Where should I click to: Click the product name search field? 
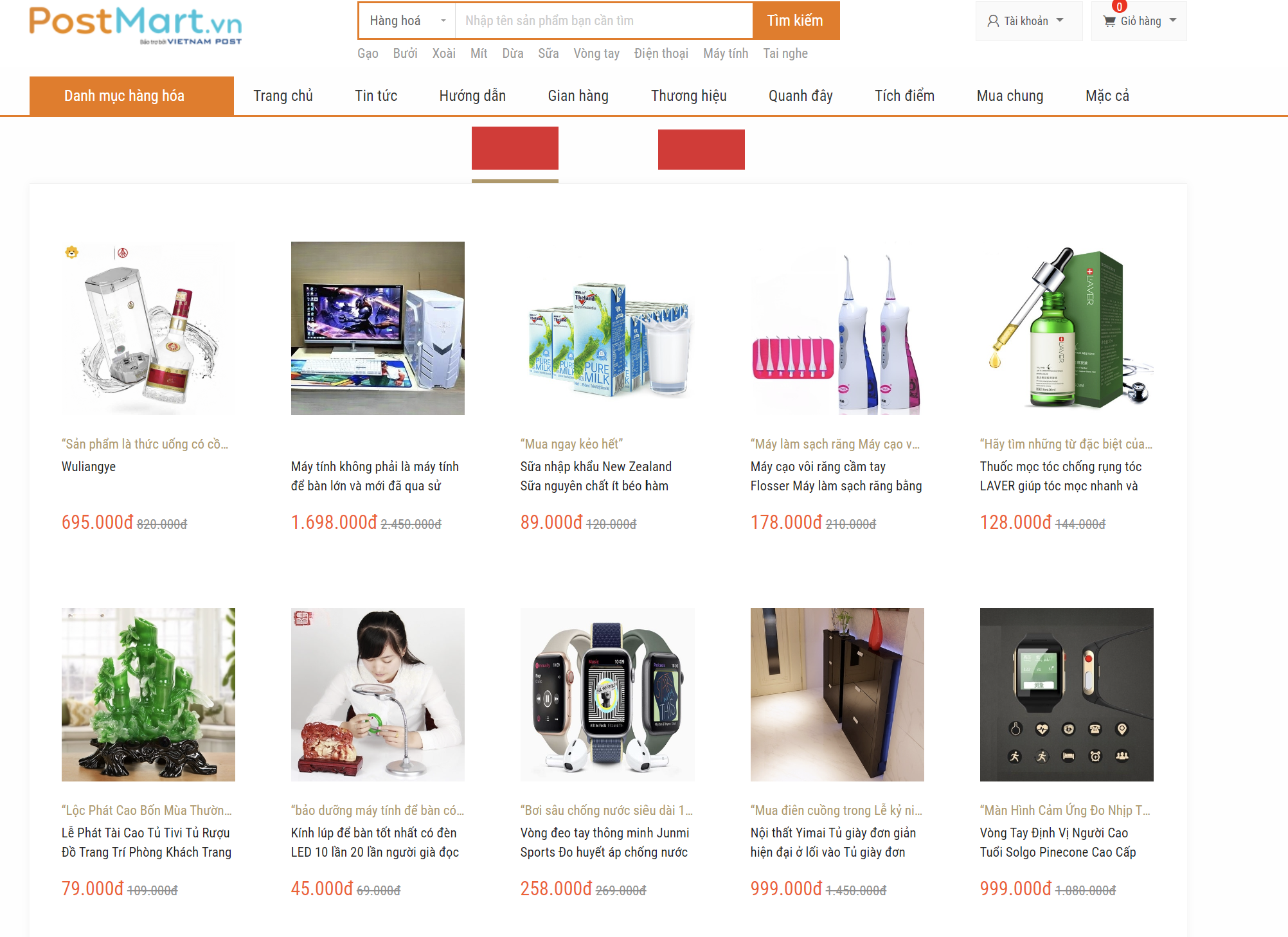pyautogui.click(x=604, y=21)
